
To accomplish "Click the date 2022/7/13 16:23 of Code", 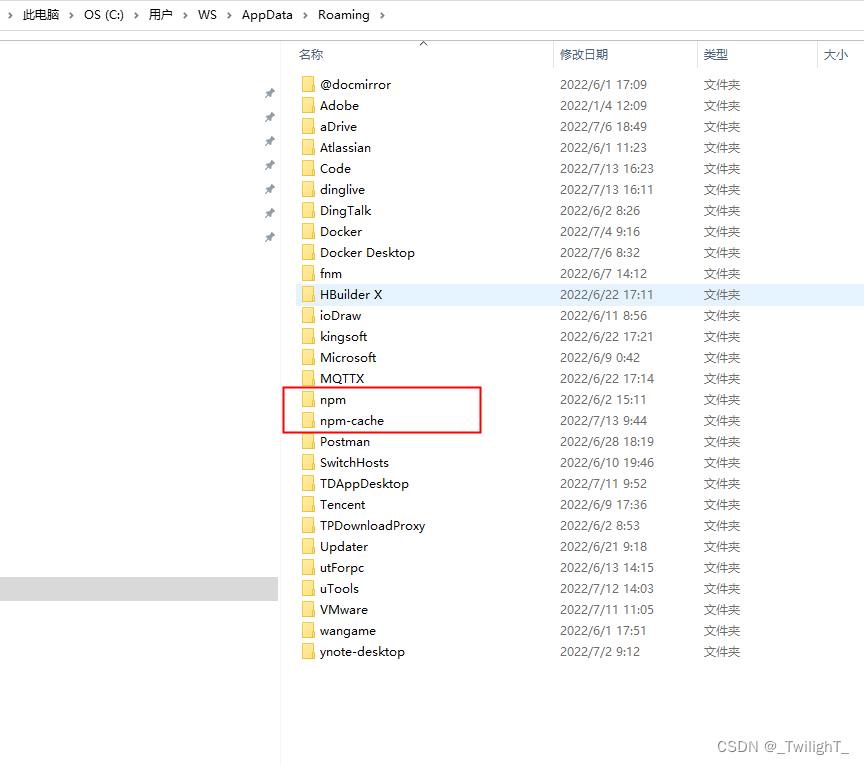I will (x=607, y=169).
